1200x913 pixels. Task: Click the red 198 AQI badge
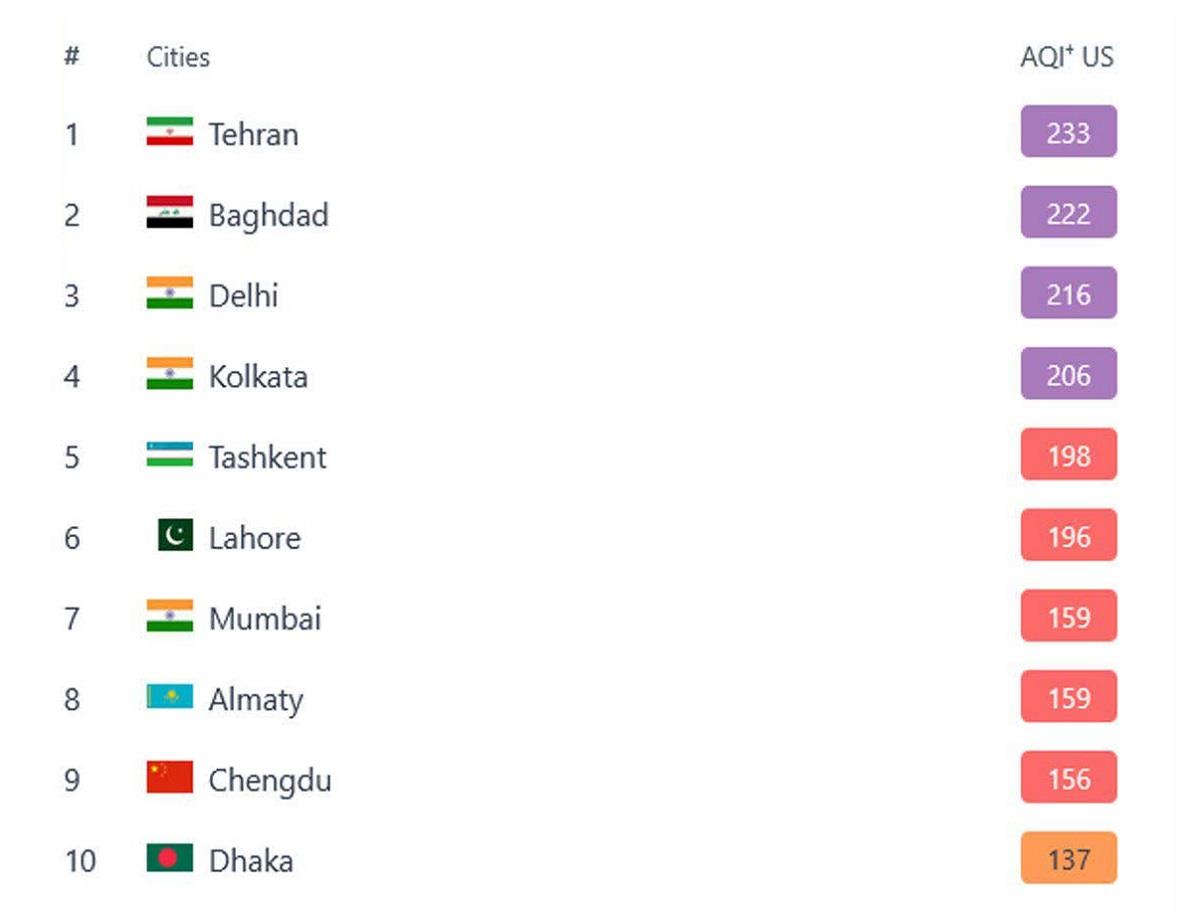pyautogui.click(x=1068, y=456)
